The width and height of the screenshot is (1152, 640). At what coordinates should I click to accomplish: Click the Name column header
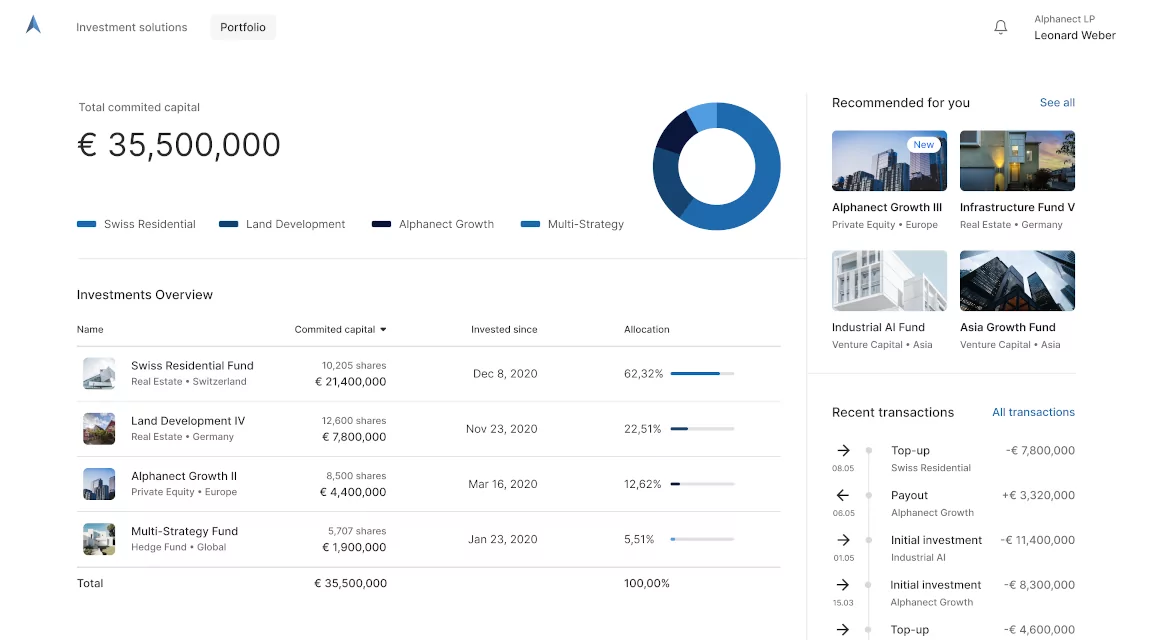(x=90, y=330)
